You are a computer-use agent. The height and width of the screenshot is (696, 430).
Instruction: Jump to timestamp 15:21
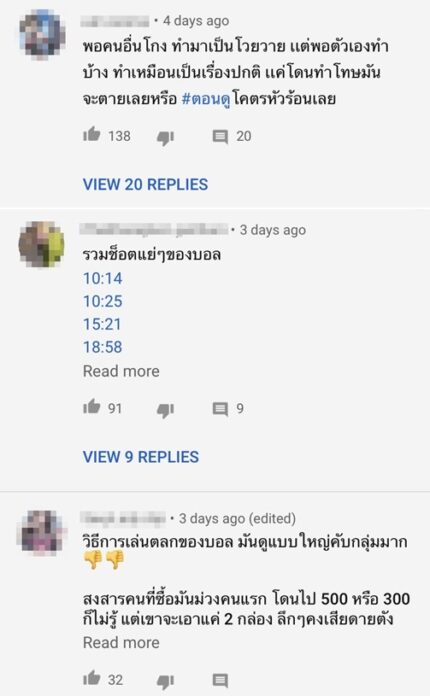click(x=102, y=324)
